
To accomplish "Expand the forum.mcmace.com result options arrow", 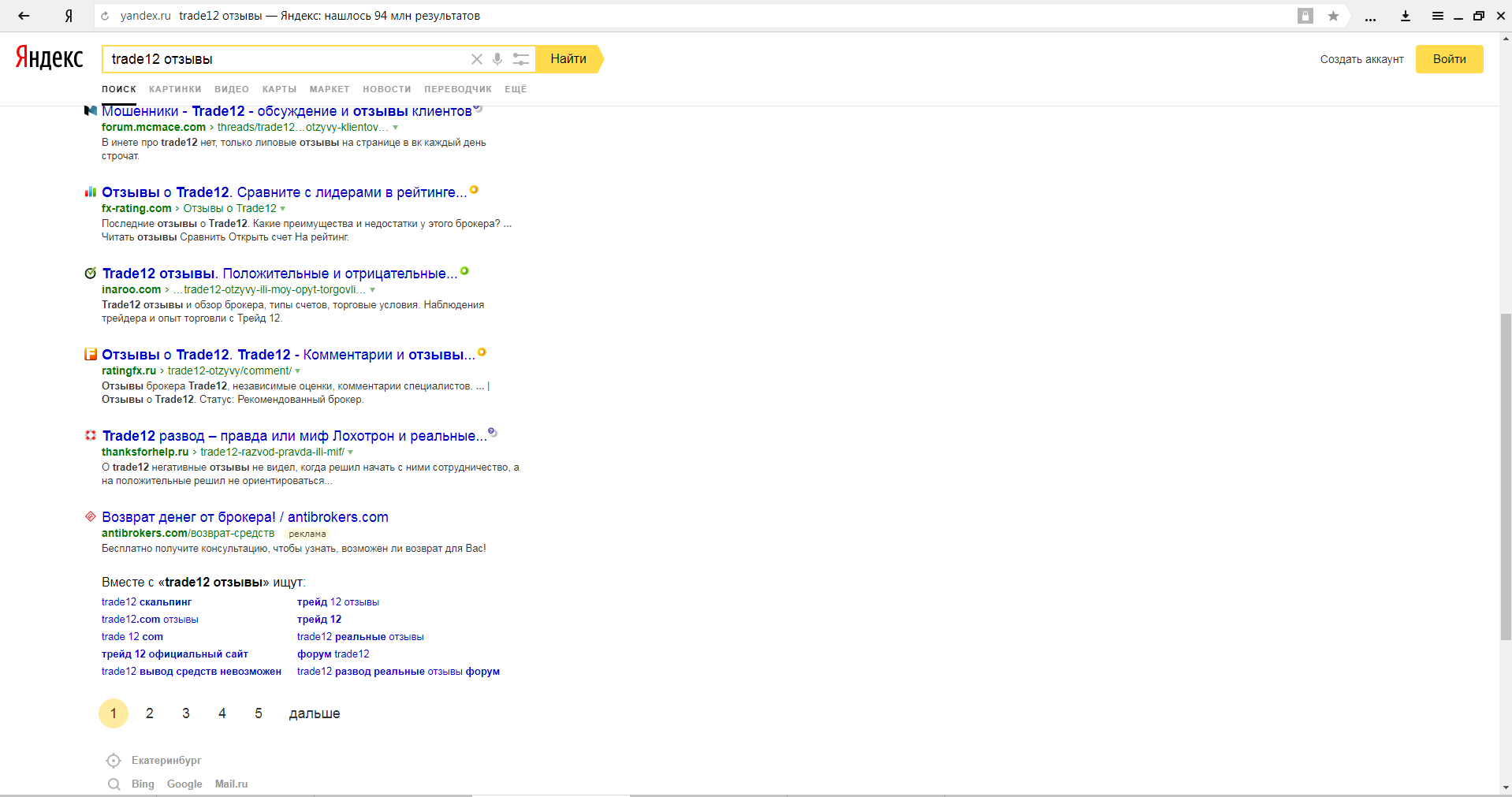I will [x=396, y=128].
